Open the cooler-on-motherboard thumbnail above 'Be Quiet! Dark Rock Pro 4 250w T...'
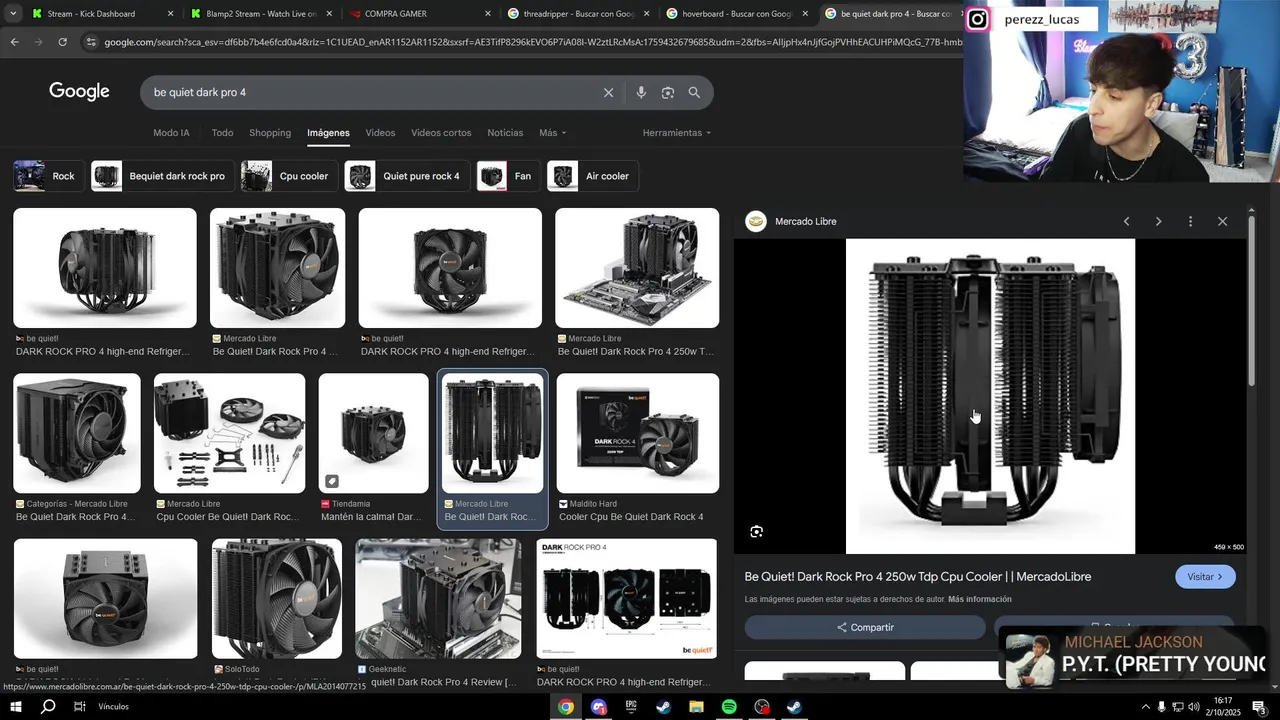 pyautogui.click(x=637, y=268)
